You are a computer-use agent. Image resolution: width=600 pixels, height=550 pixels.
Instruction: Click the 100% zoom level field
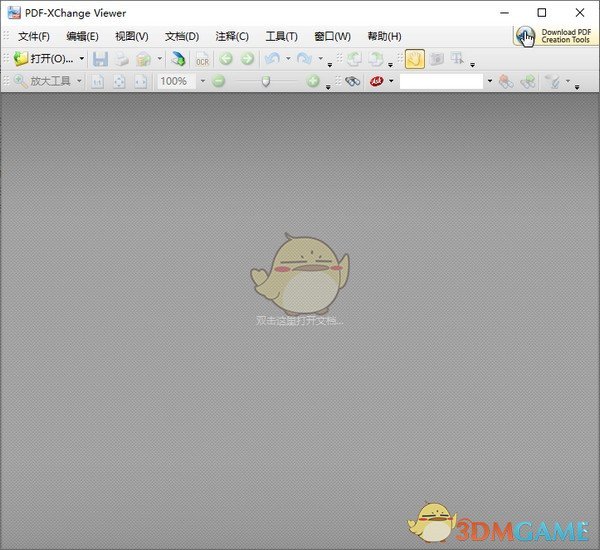tap(177, 81)
